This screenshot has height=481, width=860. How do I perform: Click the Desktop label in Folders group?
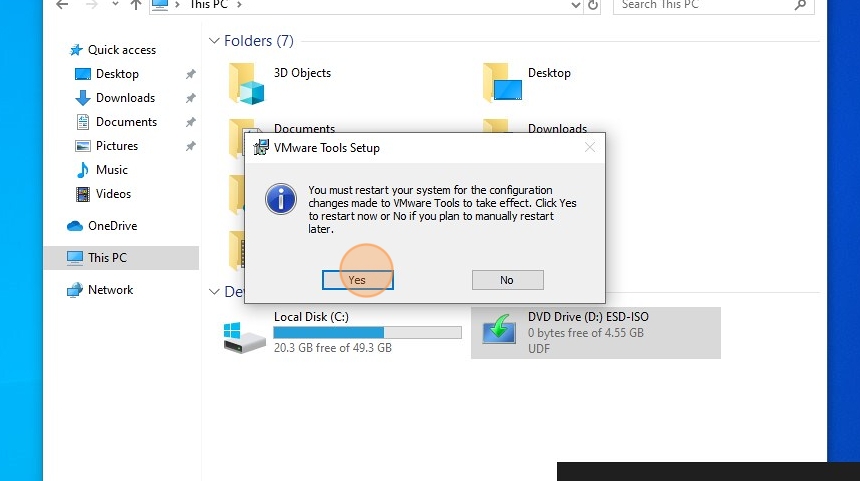click(549, 73)
